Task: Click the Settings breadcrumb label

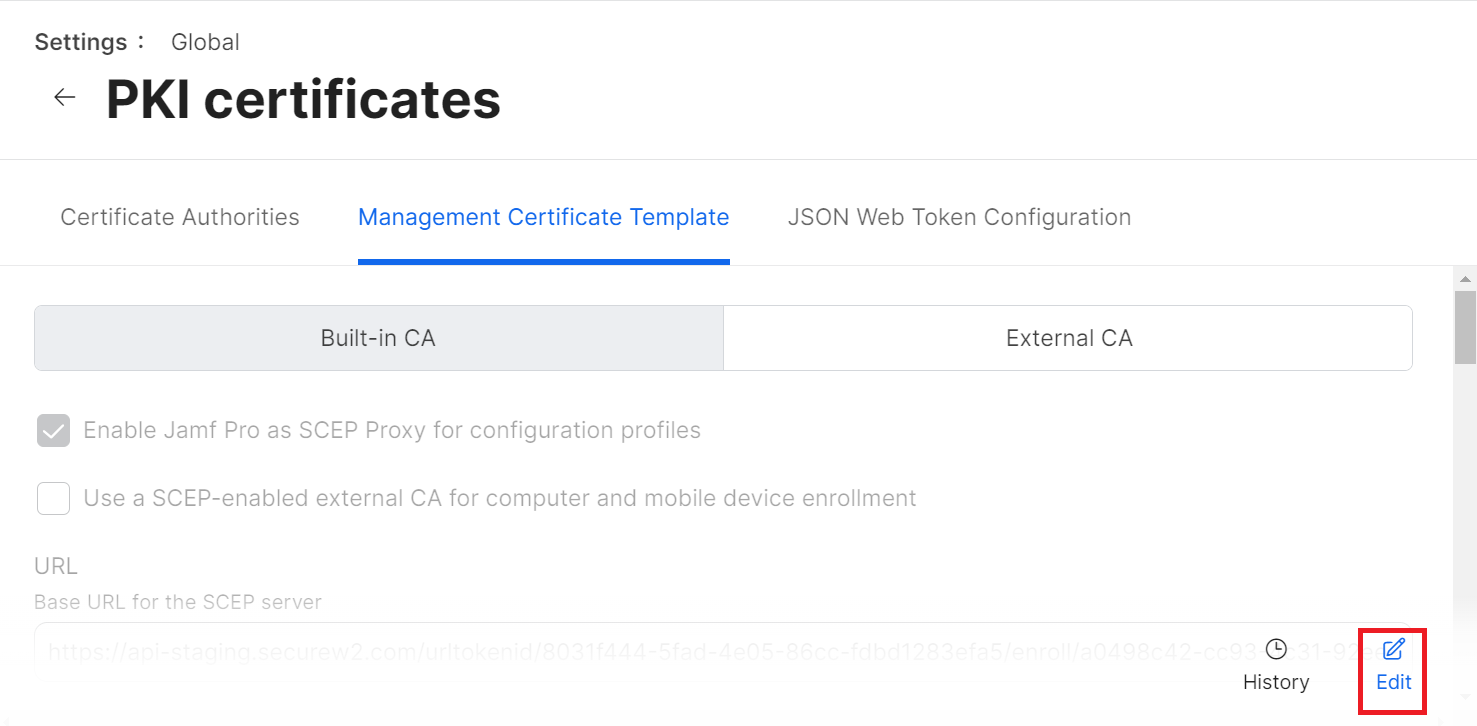Action: pos(81,42)
